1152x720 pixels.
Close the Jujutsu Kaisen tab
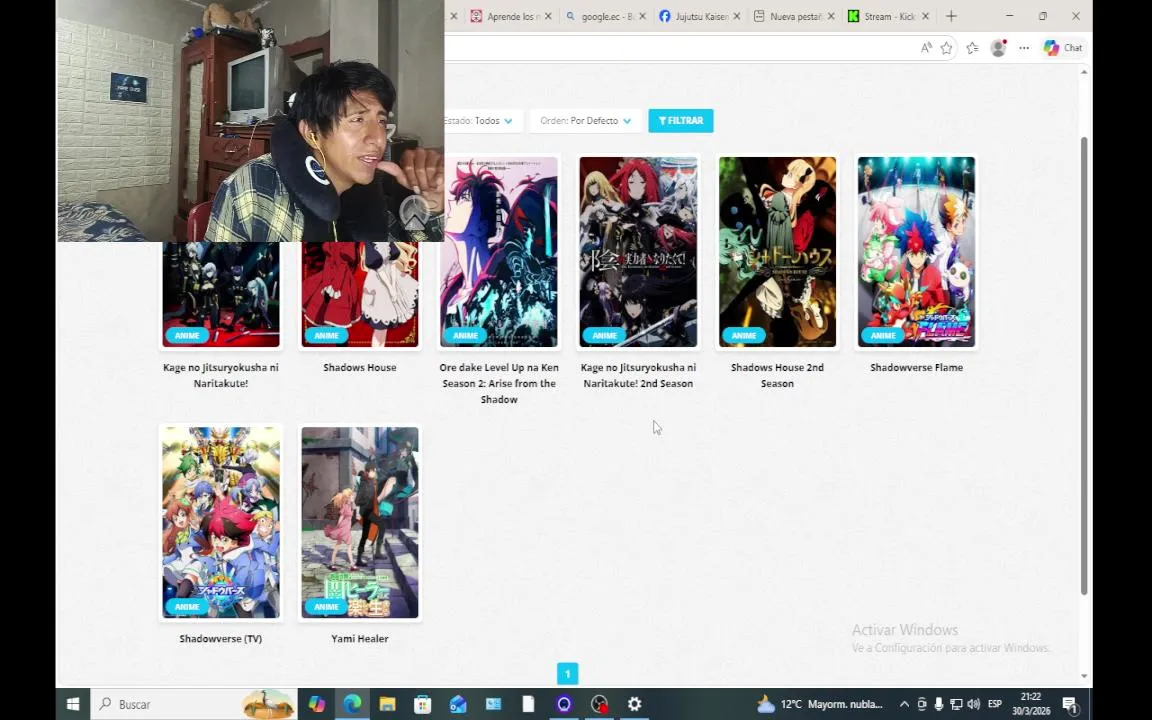(737, 16)
